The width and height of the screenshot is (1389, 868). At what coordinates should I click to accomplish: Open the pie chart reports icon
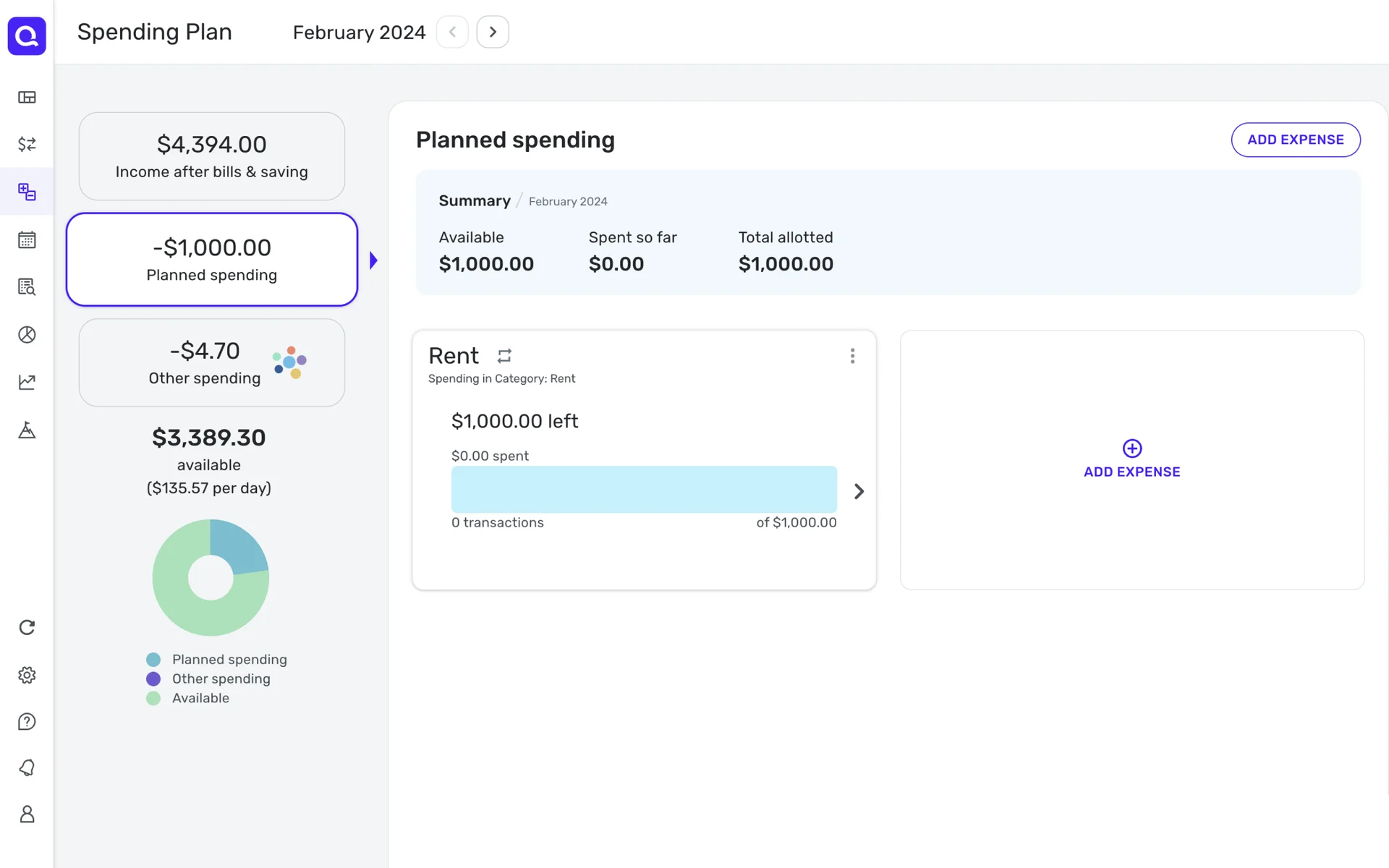[x=27, y=334]
